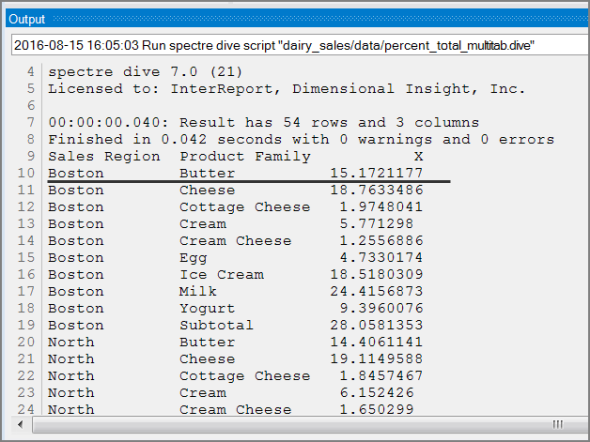Click 'Egg' in the Boston row

point(193,258)
